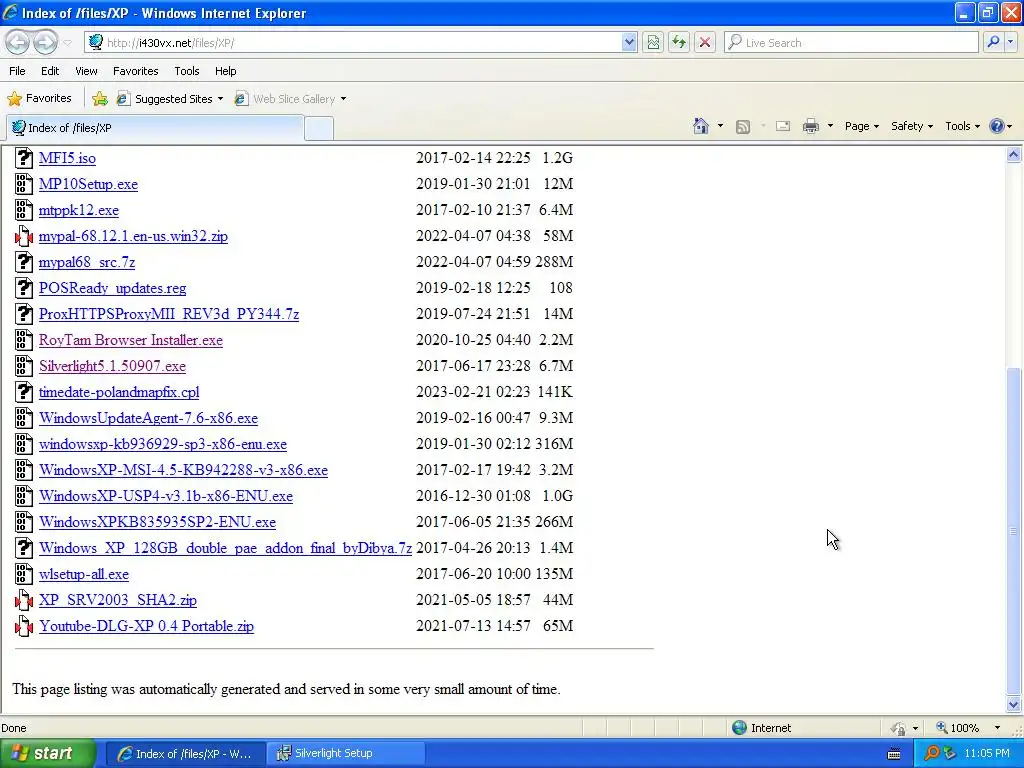Open the Tools command bar dropdown
The height and width of the screenshot is (768, 1024).
pos(962,126)
